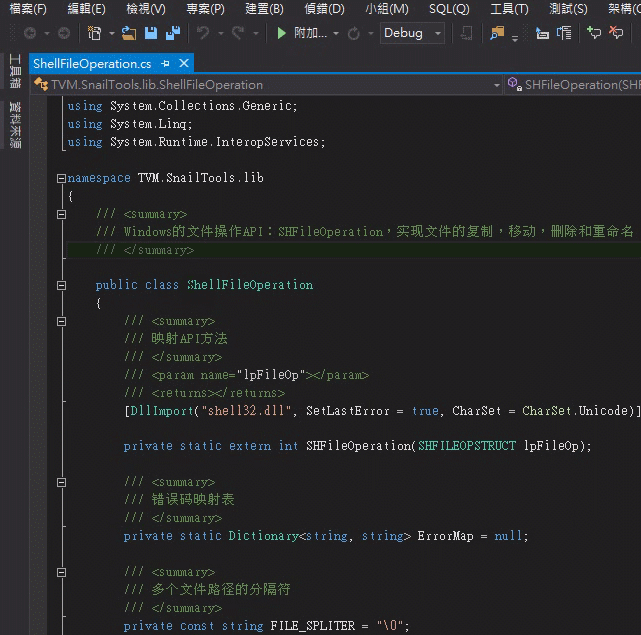This screenshot has width=641, height=635.
Task: Click the ErrorMap field name
Action: [x=445, y=536]
